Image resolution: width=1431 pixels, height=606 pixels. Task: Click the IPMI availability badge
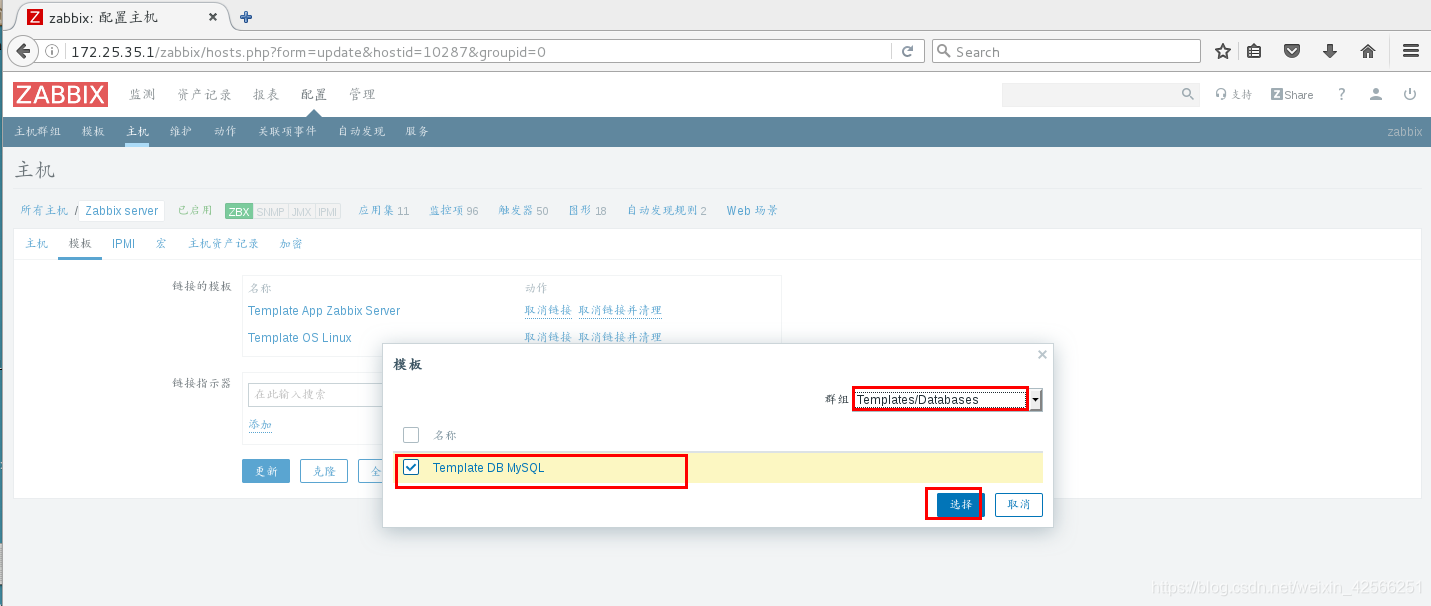pos(328,211)
